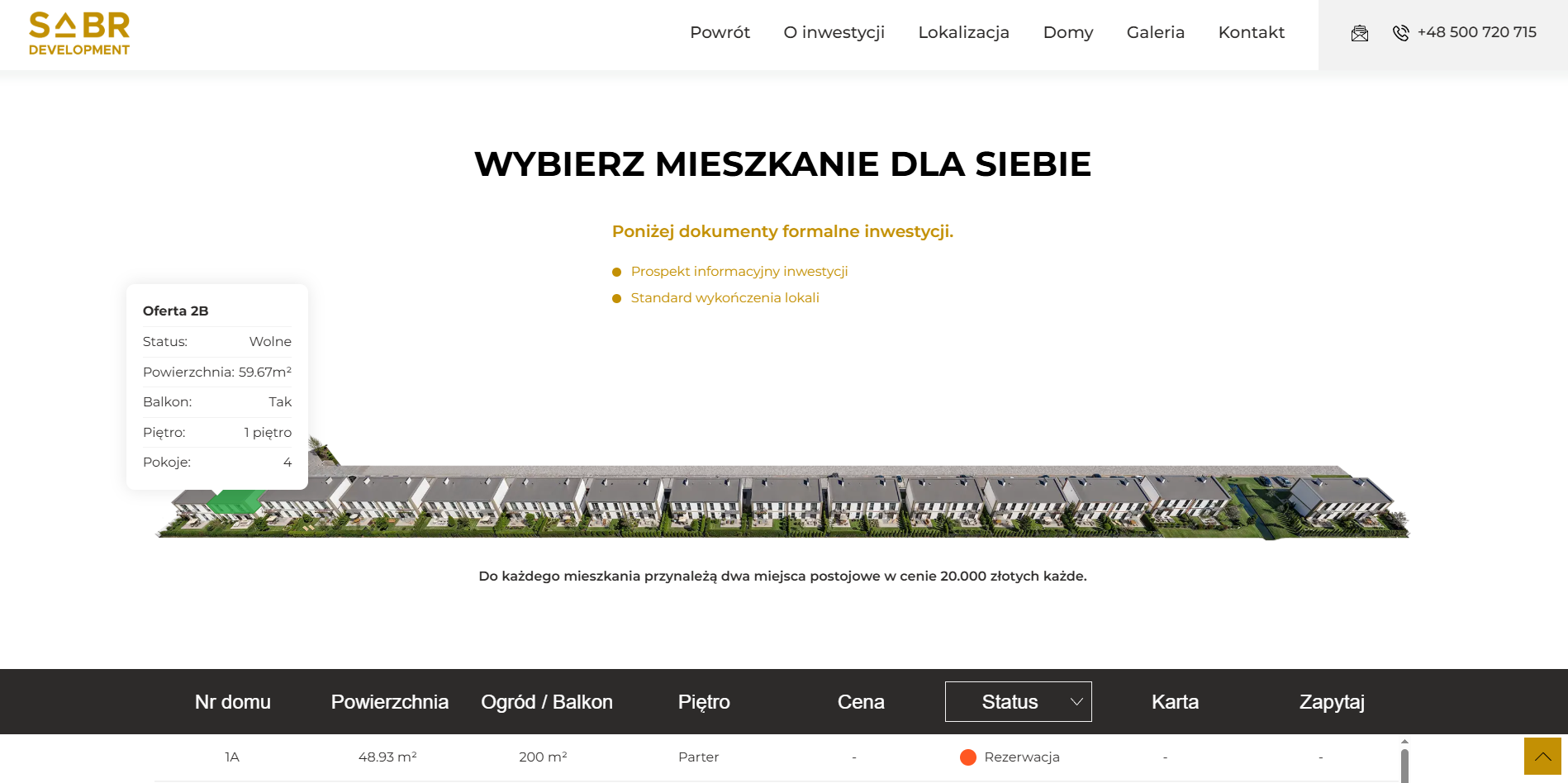Click the Balkon Tak tooltip row

(217, 401)
